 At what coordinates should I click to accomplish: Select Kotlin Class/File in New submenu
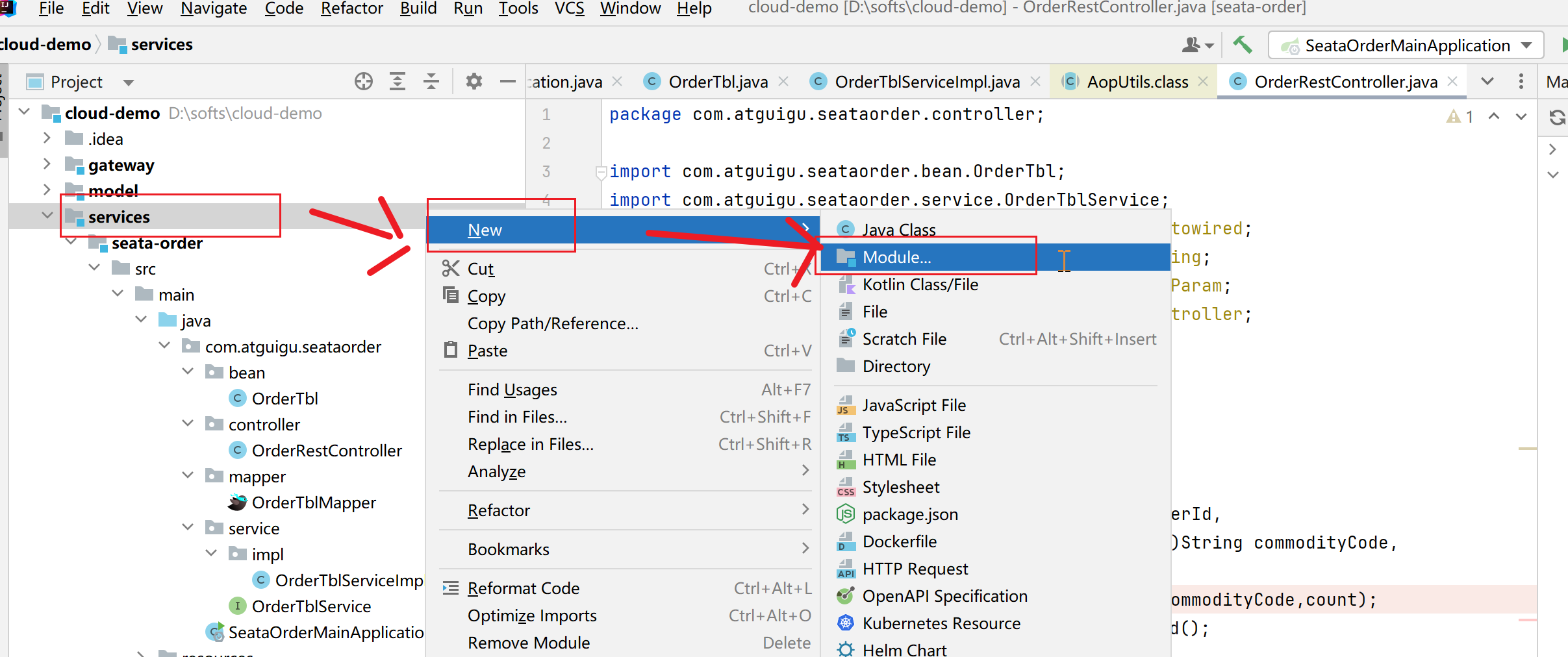996,284
